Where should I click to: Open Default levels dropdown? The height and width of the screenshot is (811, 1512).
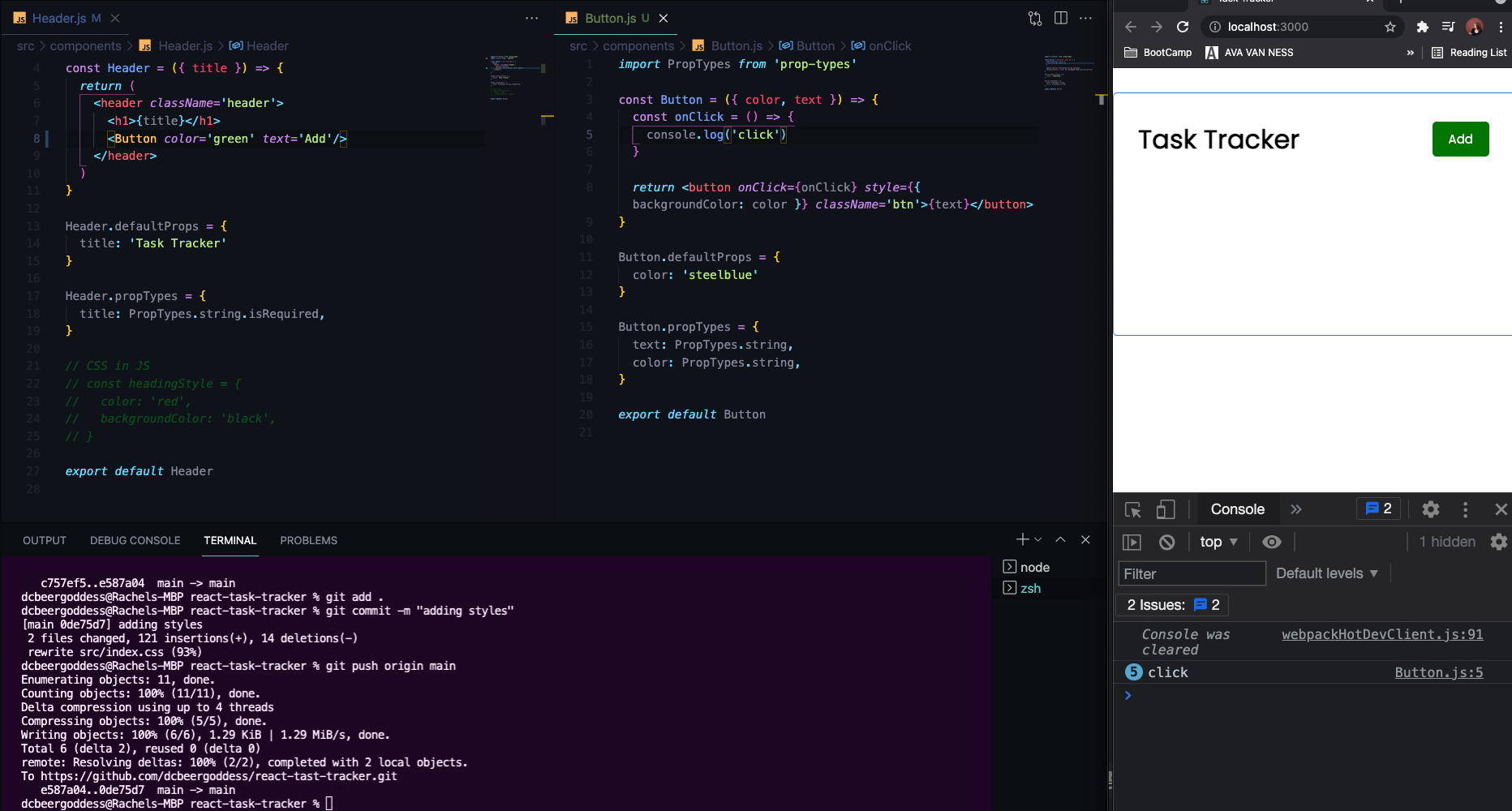[1327, 573]
